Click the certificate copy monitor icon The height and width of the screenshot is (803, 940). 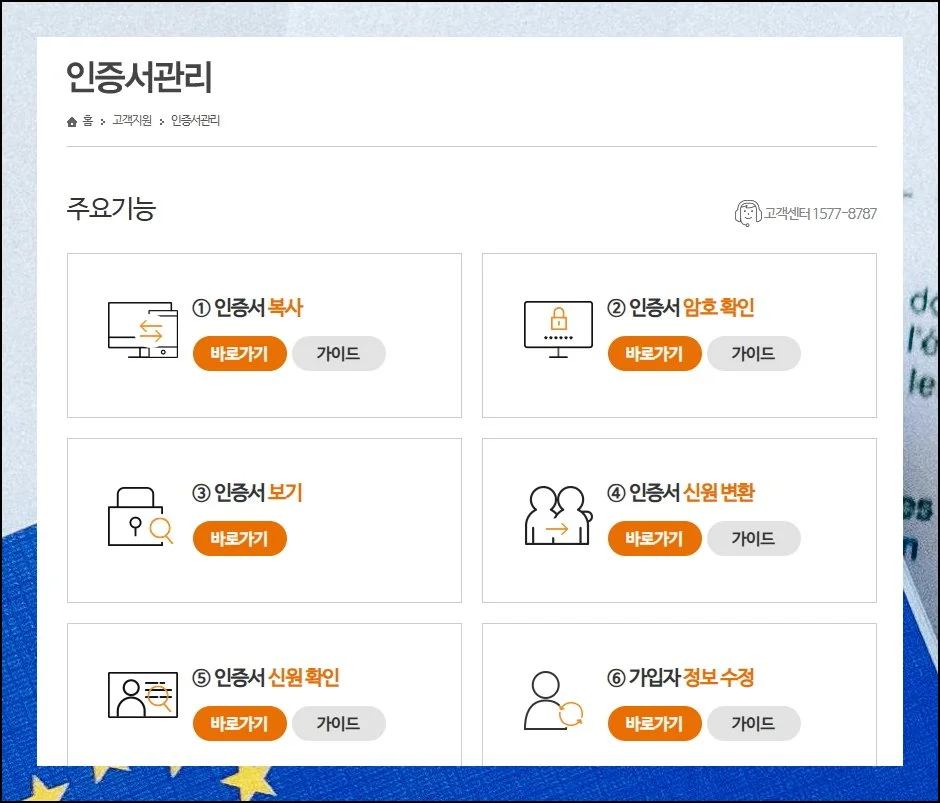[141, 327]
